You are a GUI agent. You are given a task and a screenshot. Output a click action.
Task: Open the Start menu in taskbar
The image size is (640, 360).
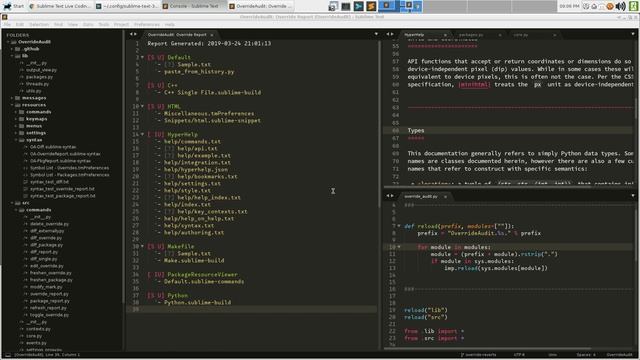click(13, 6)
